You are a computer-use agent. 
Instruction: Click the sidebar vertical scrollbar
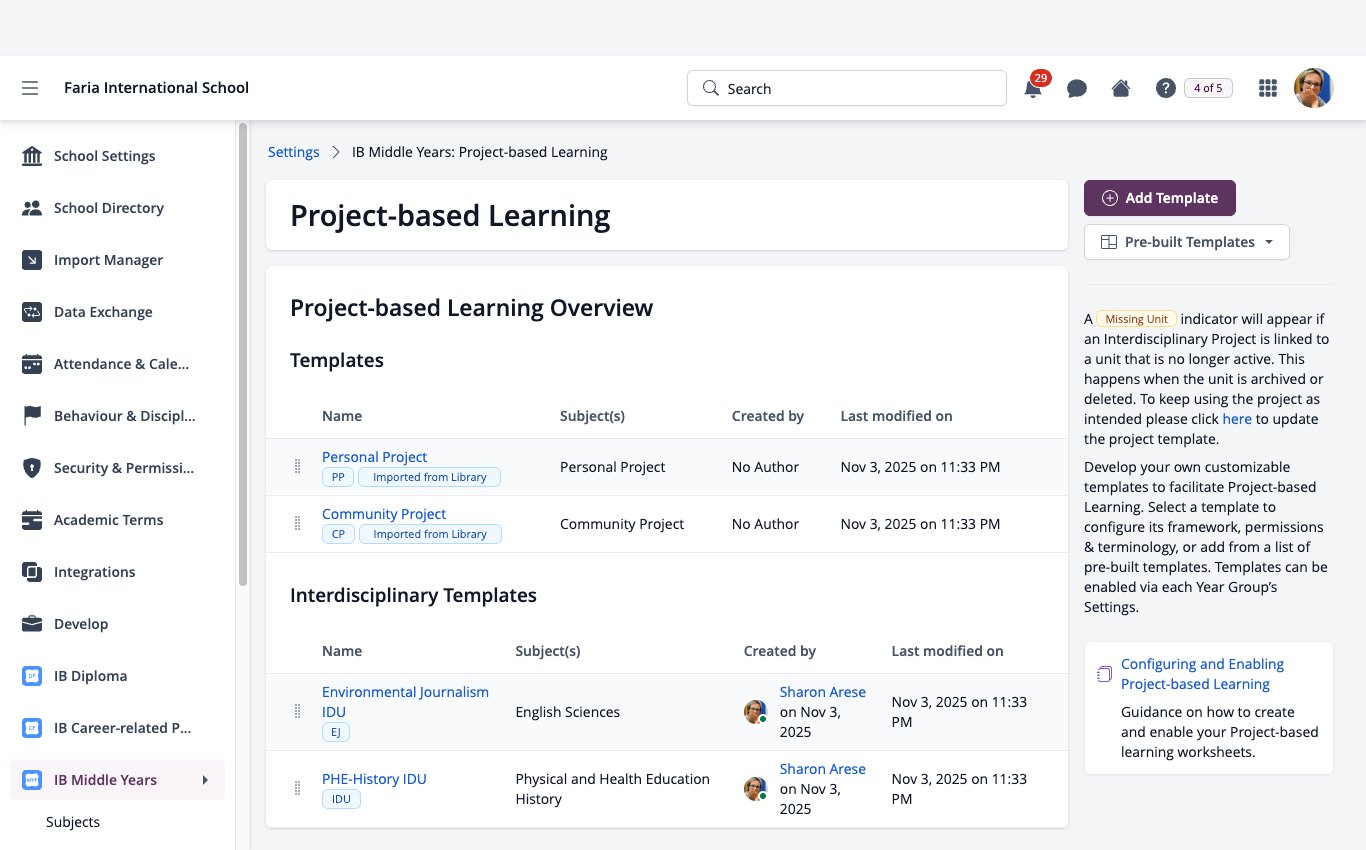(242, 355)
